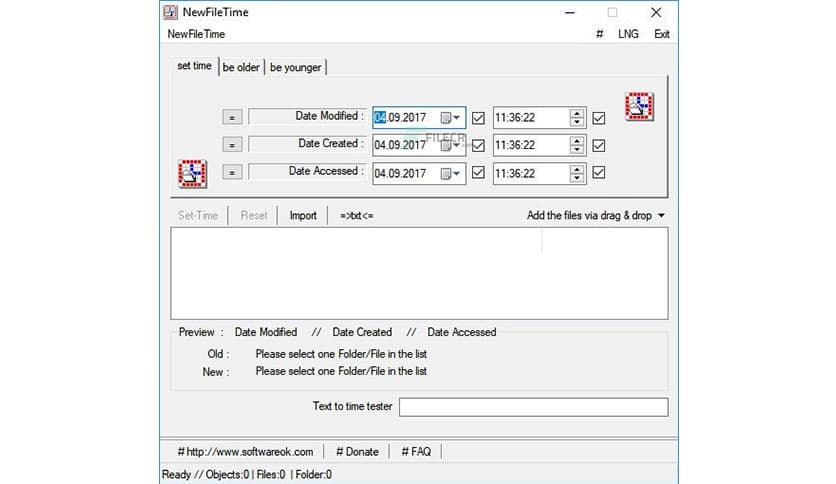Click the Import button

click(303, 215)
